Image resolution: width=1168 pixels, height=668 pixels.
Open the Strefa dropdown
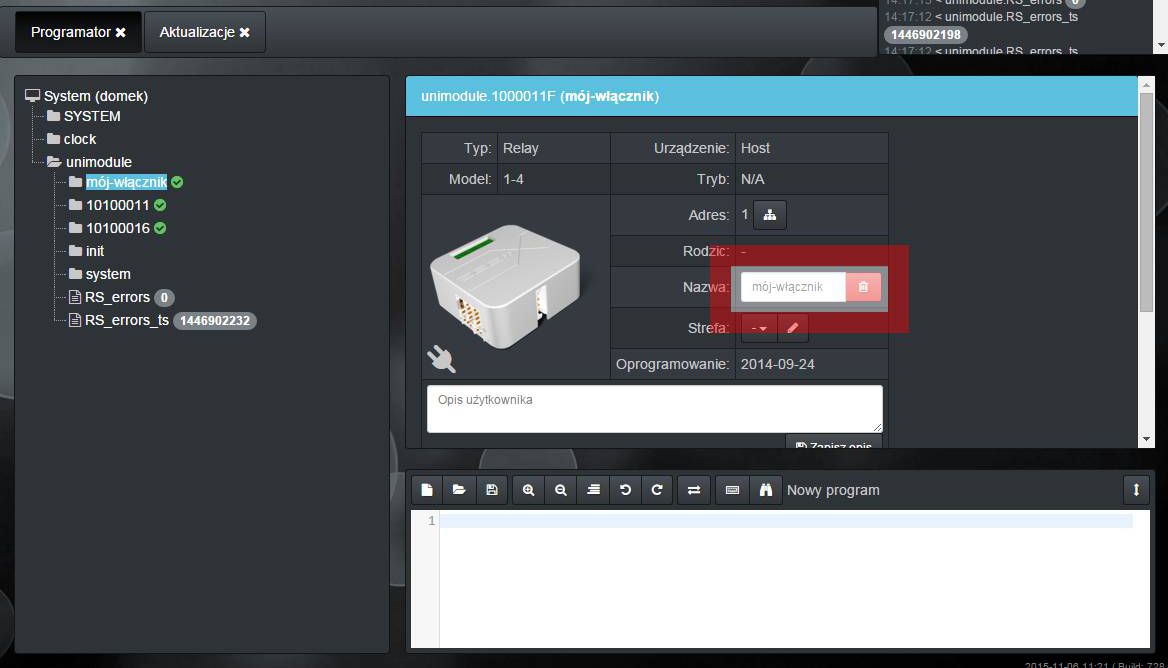coord(759,328)
